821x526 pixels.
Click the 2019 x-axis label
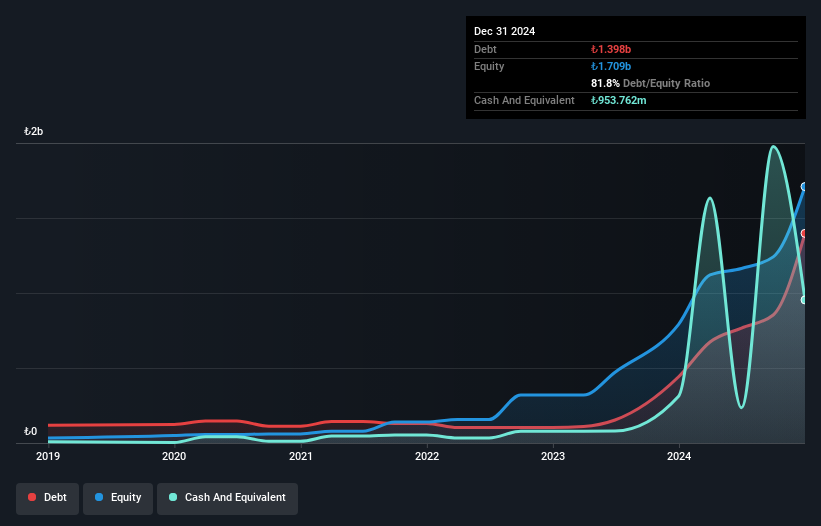(48, 456)
